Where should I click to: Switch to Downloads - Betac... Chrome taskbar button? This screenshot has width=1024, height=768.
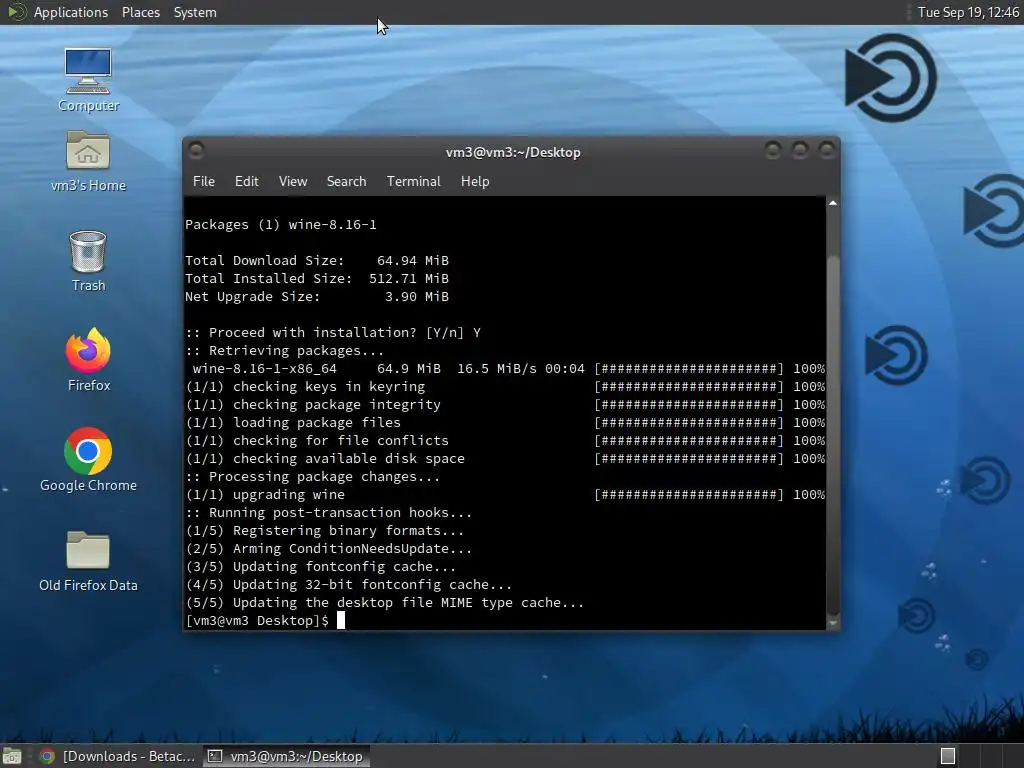pyautogui.click(x=118, y=756)
